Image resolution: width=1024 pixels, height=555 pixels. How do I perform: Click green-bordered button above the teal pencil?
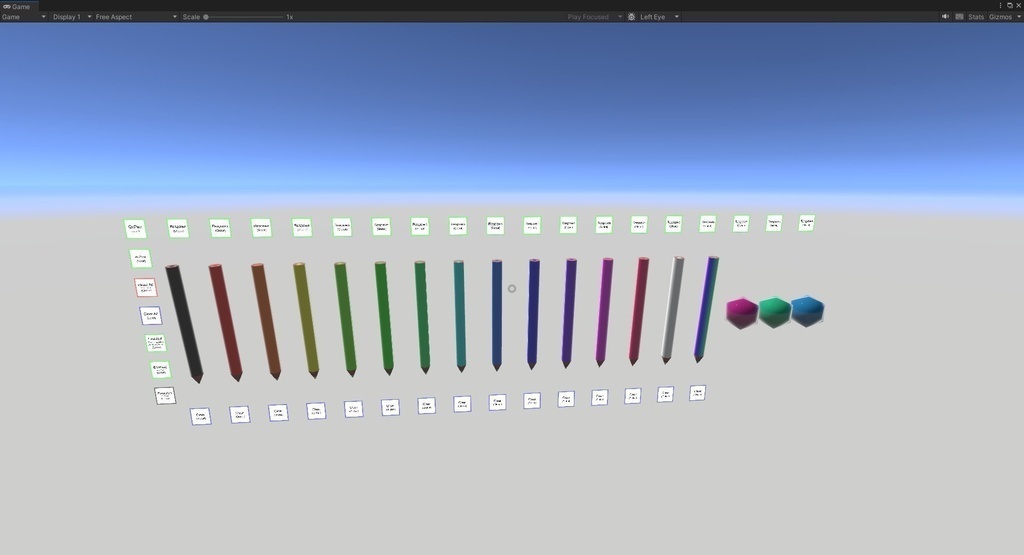tap(458, 226)
